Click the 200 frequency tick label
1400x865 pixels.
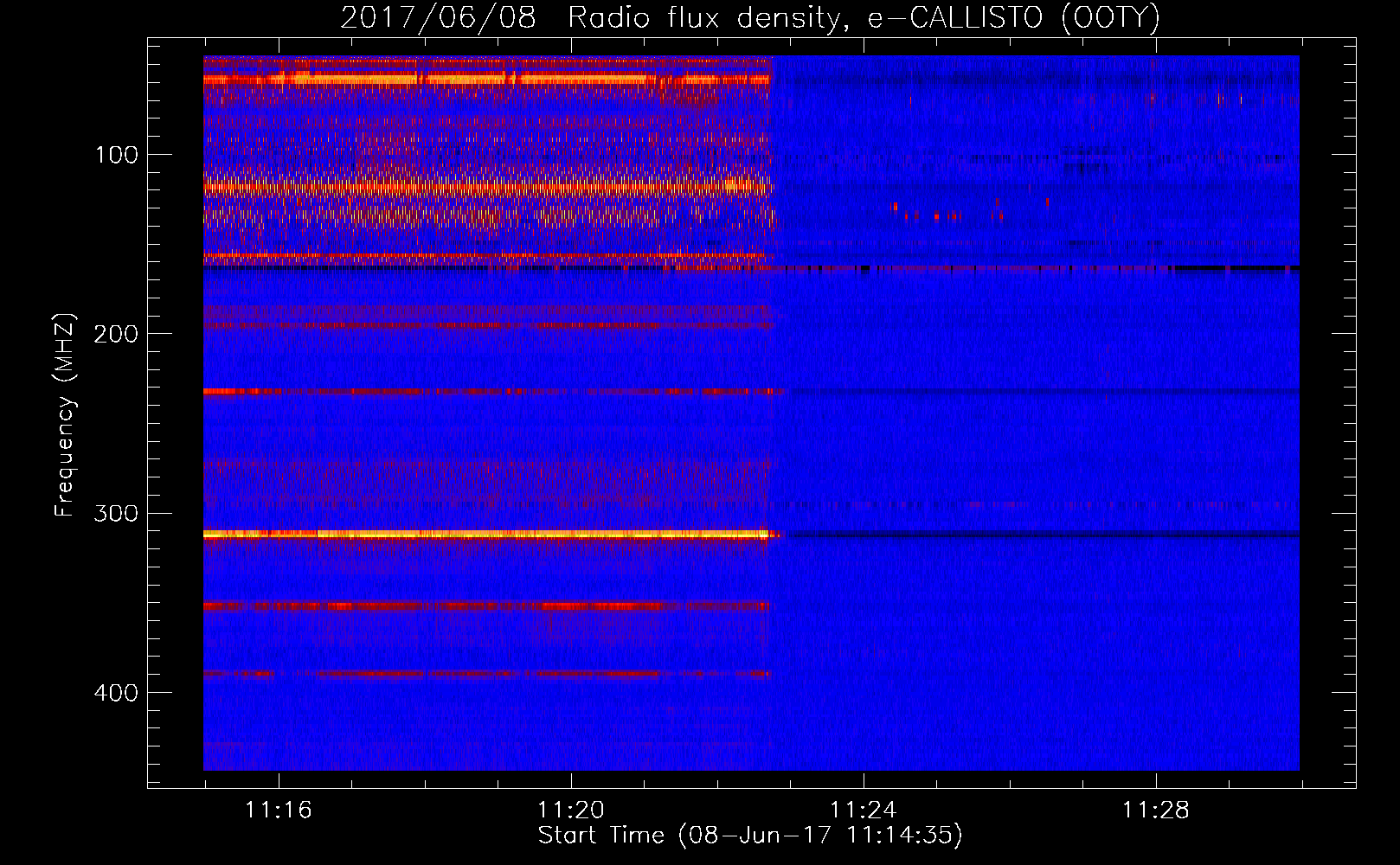tap(116, 334)
